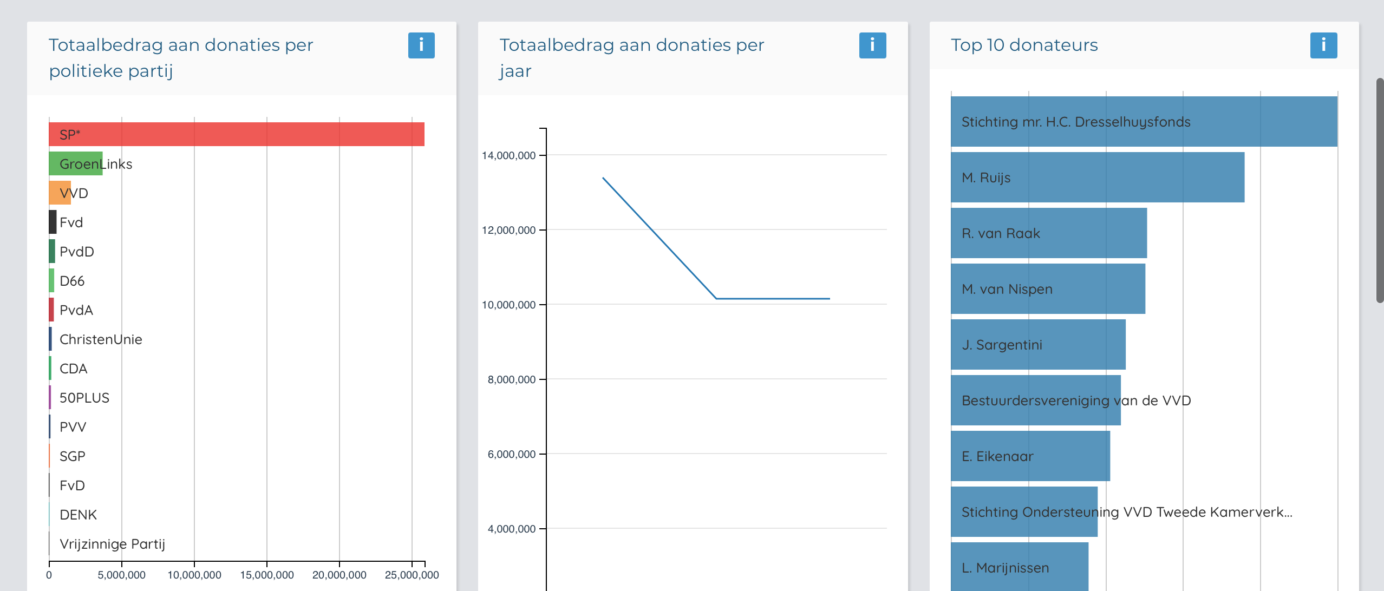Open info icon for Top 10 donateurs

pyautogui.click(x=1323, y=45)
